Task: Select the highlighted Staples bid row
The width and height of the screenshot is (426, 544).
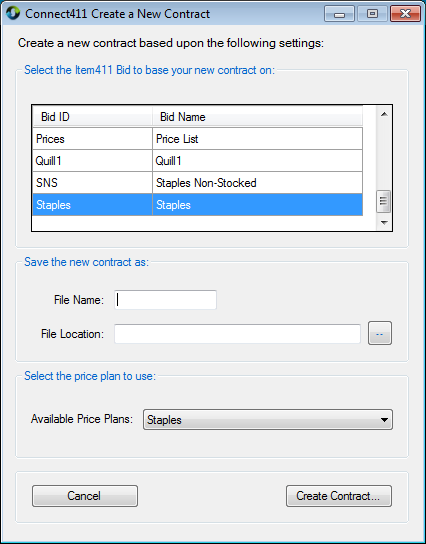Action: pos(197,205)
